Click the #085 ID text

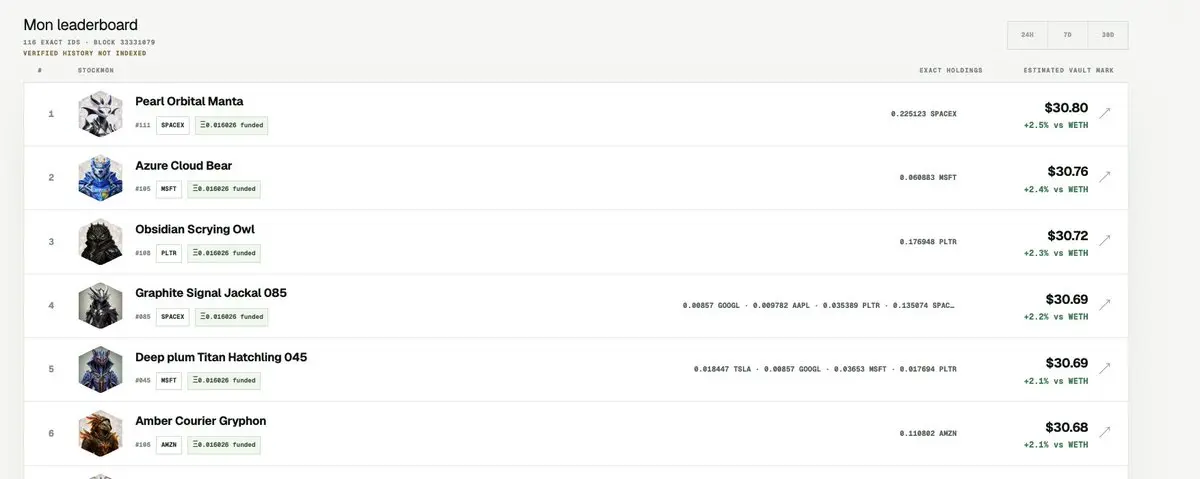pyautogui.click(x=142, y=317)
